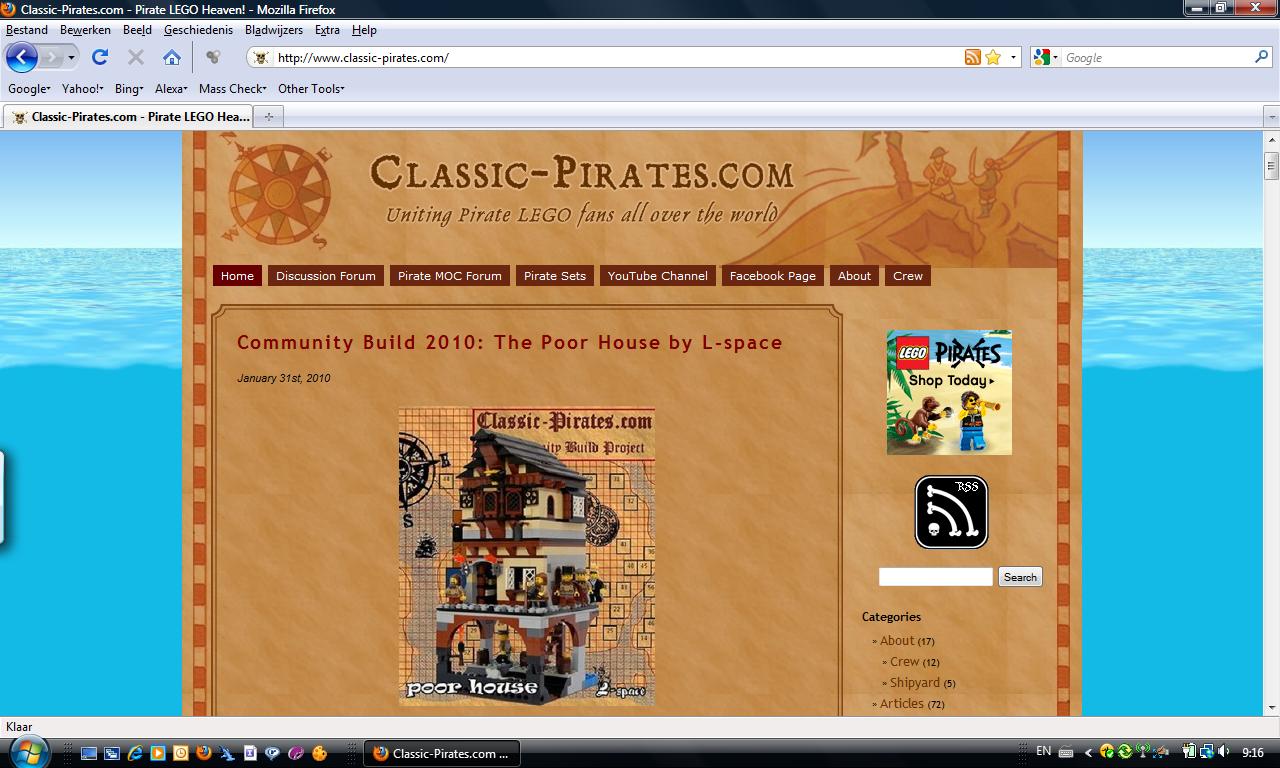Viewport: 1280px width, 768px height.
Task: Open the back/forward history dropdown arrow
Action: click(x=71, y=58)
